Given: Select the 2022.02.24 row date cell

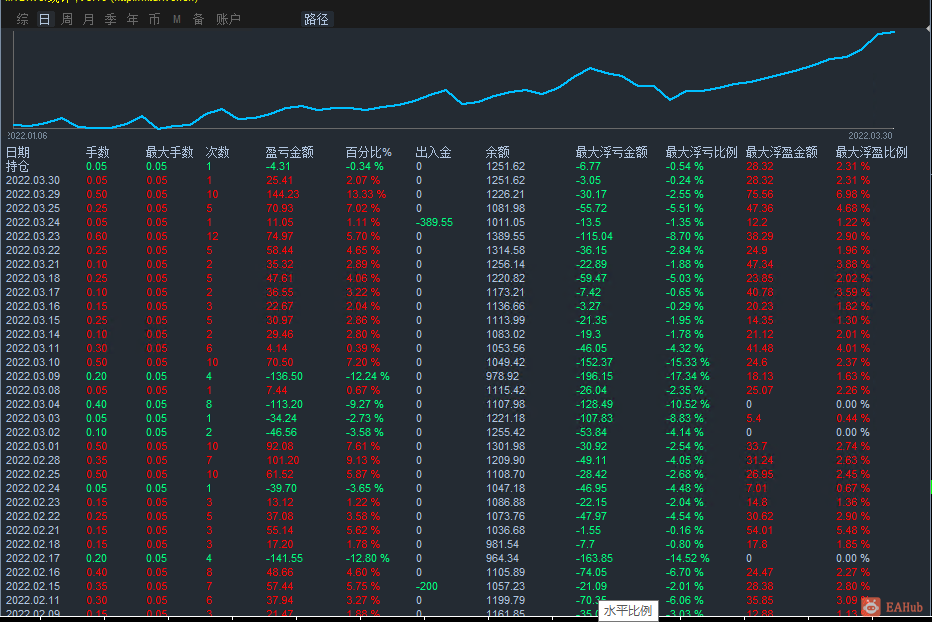Looking at the screenshot, I should 33,488.
